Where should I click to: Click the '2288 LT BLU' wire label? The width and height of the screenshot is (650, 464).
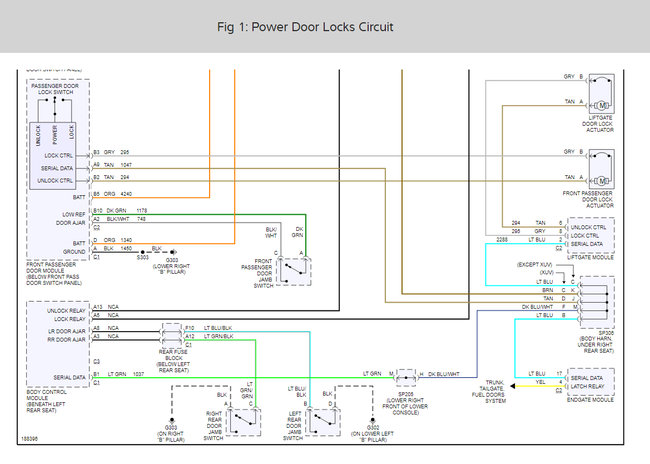(521, 240)
